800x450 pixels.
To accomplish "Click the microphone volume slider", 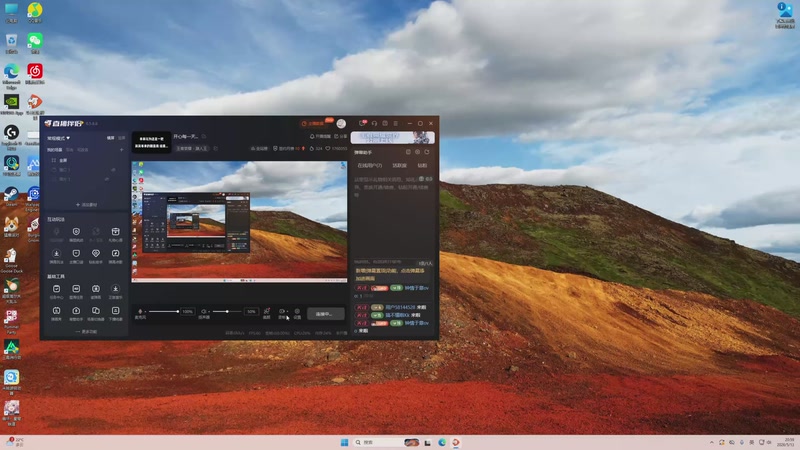I will pos(164,311).
